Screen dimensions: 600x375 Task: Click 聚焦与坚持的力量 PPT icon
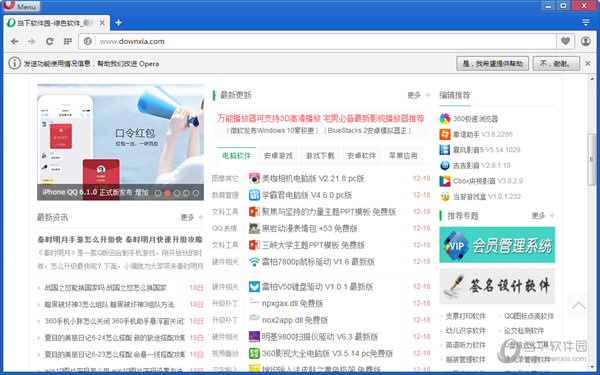coord(254,212)
